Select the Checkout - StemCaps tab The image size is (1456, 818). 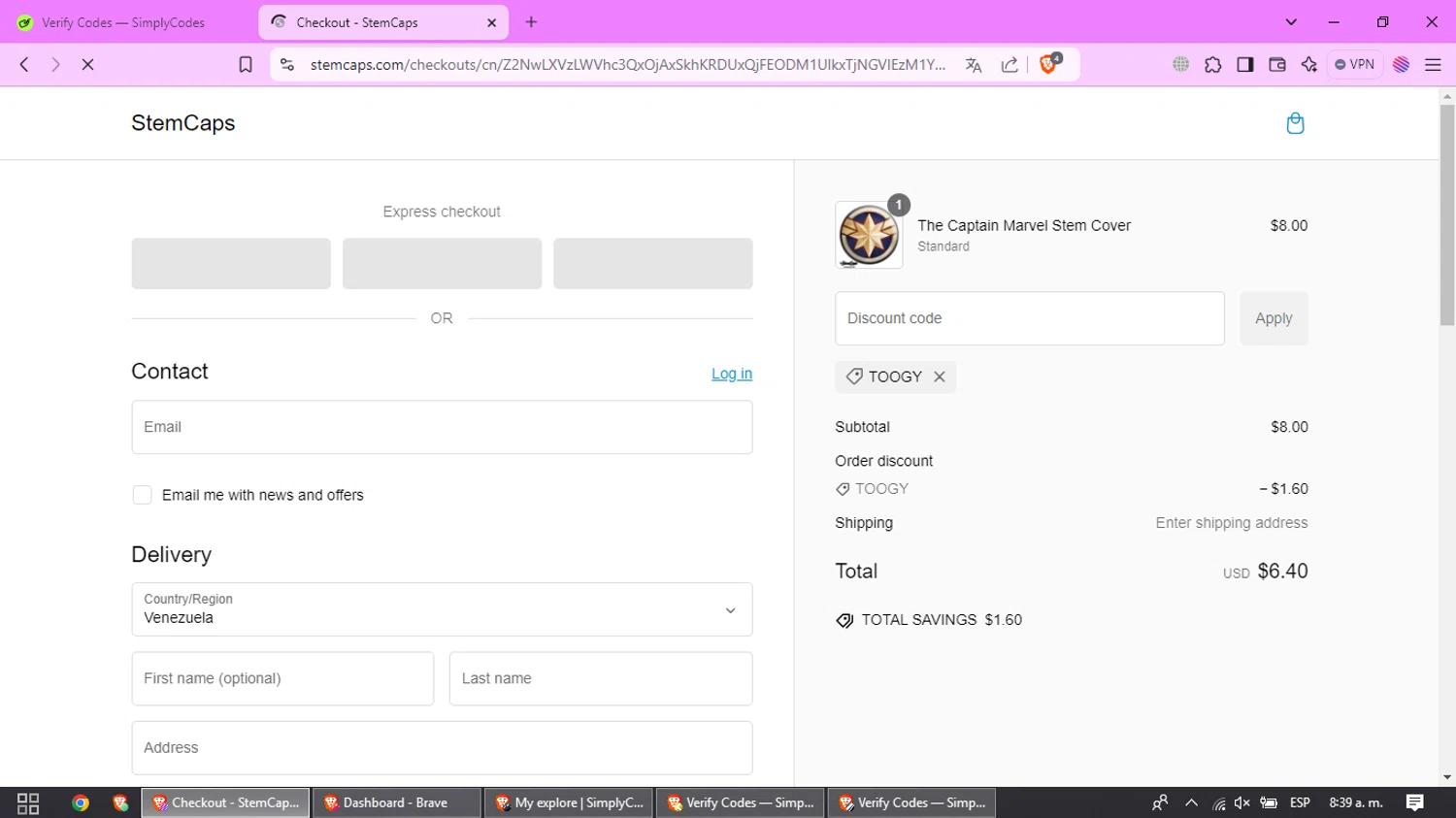(x=383, y=22)
